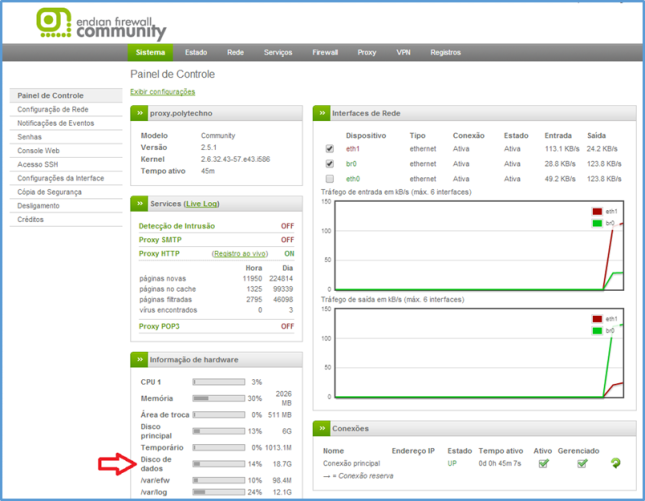Open Console Web in the sidebar
The image size is (645, 501).
click(66, 151)
